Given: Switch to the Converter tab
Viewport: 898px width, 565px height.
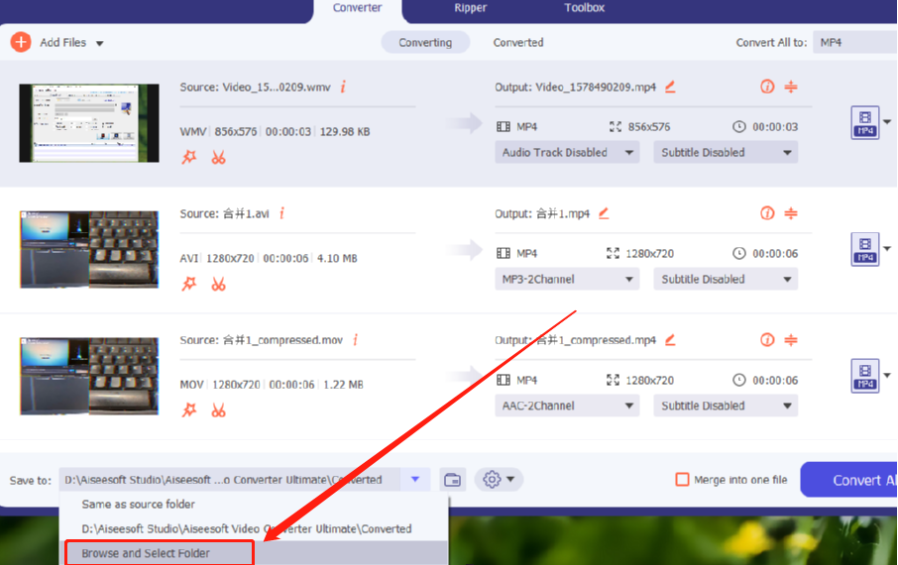Looking at the screenshot, I should tap(357, 8).
